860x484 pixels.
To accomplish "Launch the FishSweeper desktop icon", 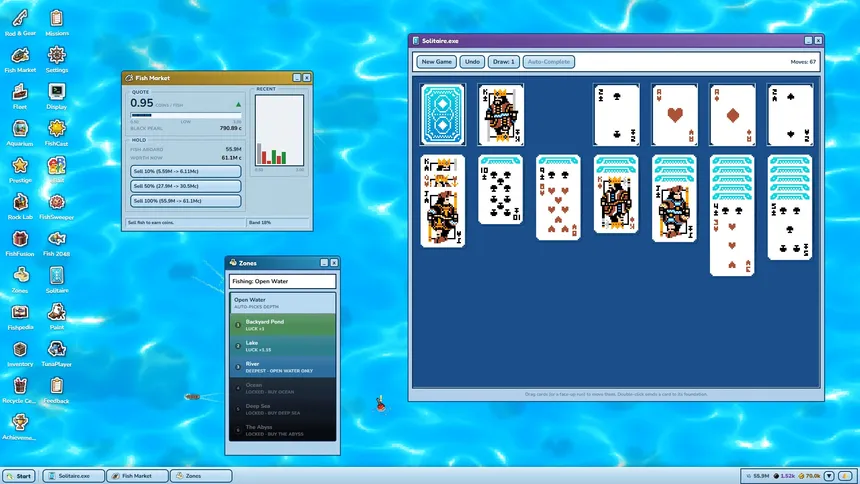I will tap(56, 206).
